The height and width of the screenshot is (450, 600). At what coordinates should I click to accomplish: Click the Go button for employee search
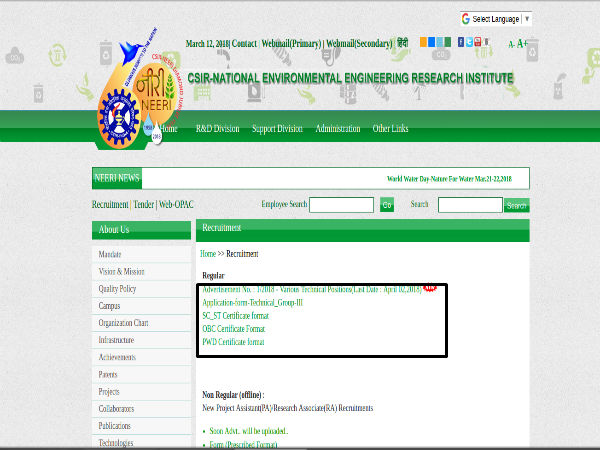[387, 205]
